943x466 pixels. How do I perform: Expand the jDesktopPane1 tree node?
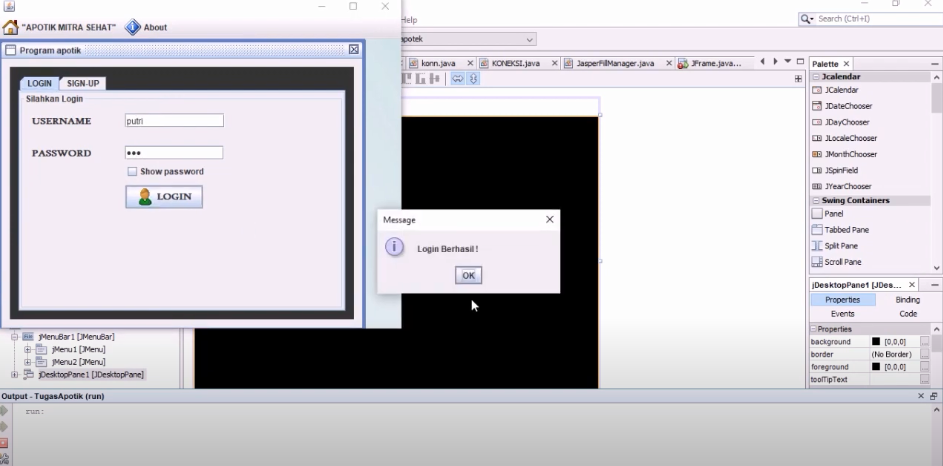pyautogui.click(x=14, y=375)
